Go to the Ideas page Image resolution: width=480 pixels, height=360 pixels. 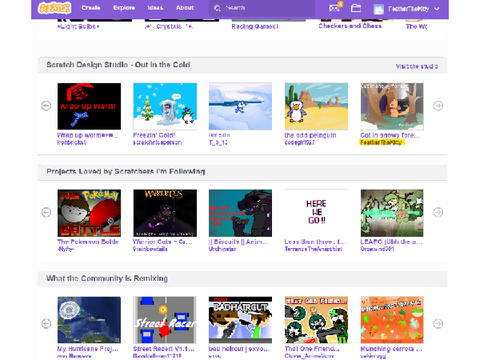click(x=155, y=8)
